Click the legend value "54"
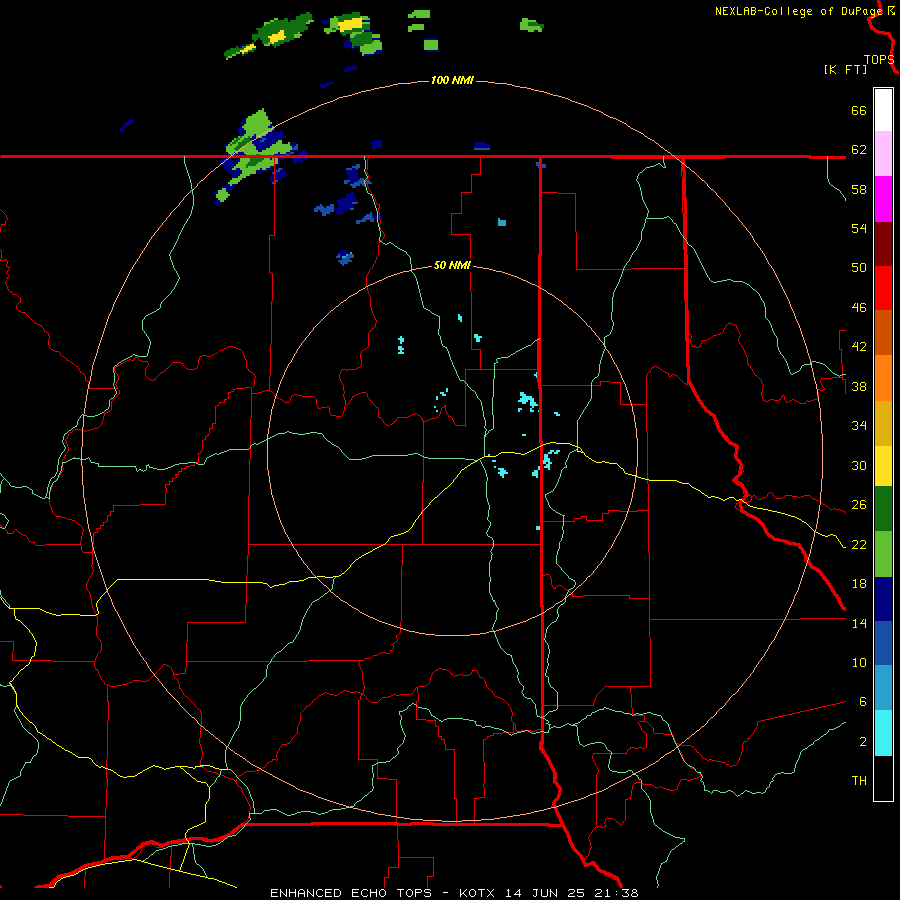 pos(859,228)
